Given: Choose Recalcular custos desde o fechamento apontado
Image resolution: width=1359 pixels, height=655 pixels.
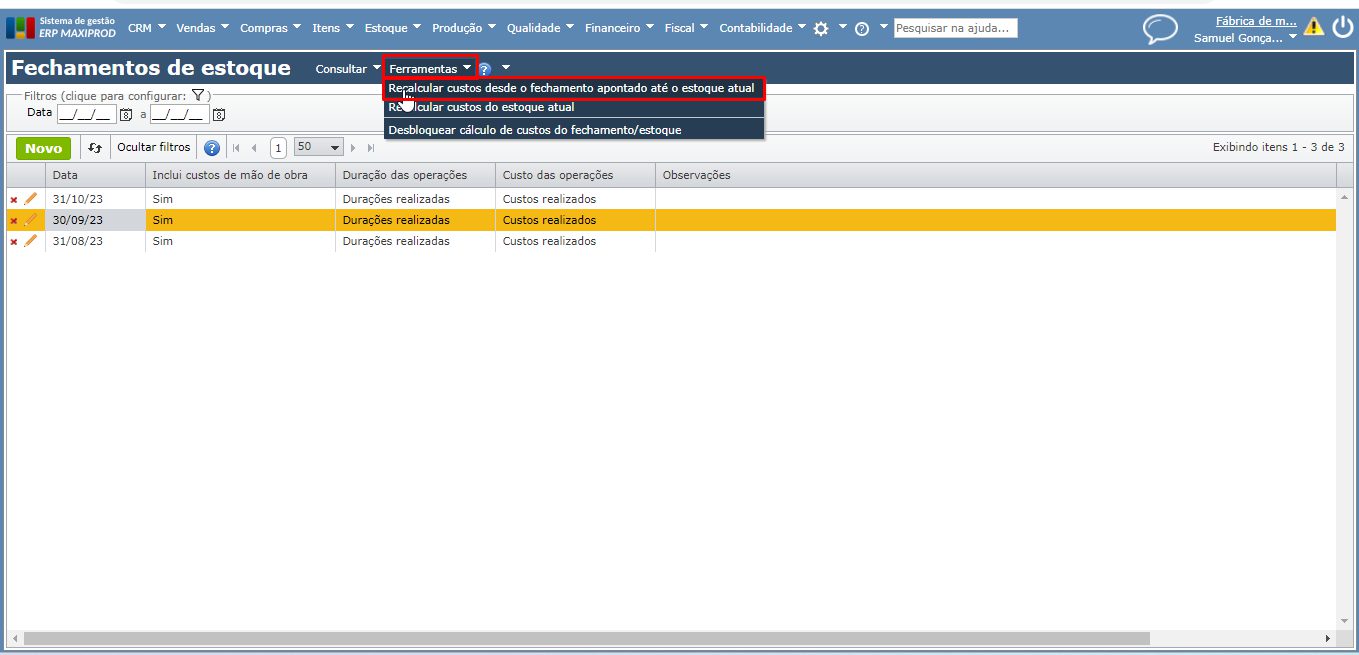Looking at the screenshot, I should coord(574,89).
